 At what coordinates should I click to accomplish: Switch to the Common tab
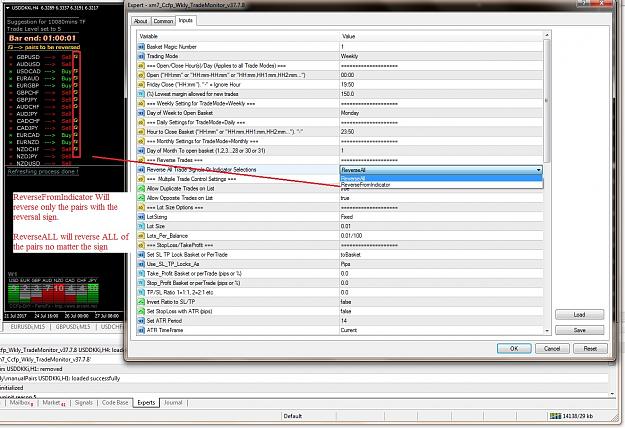(163, 21)
